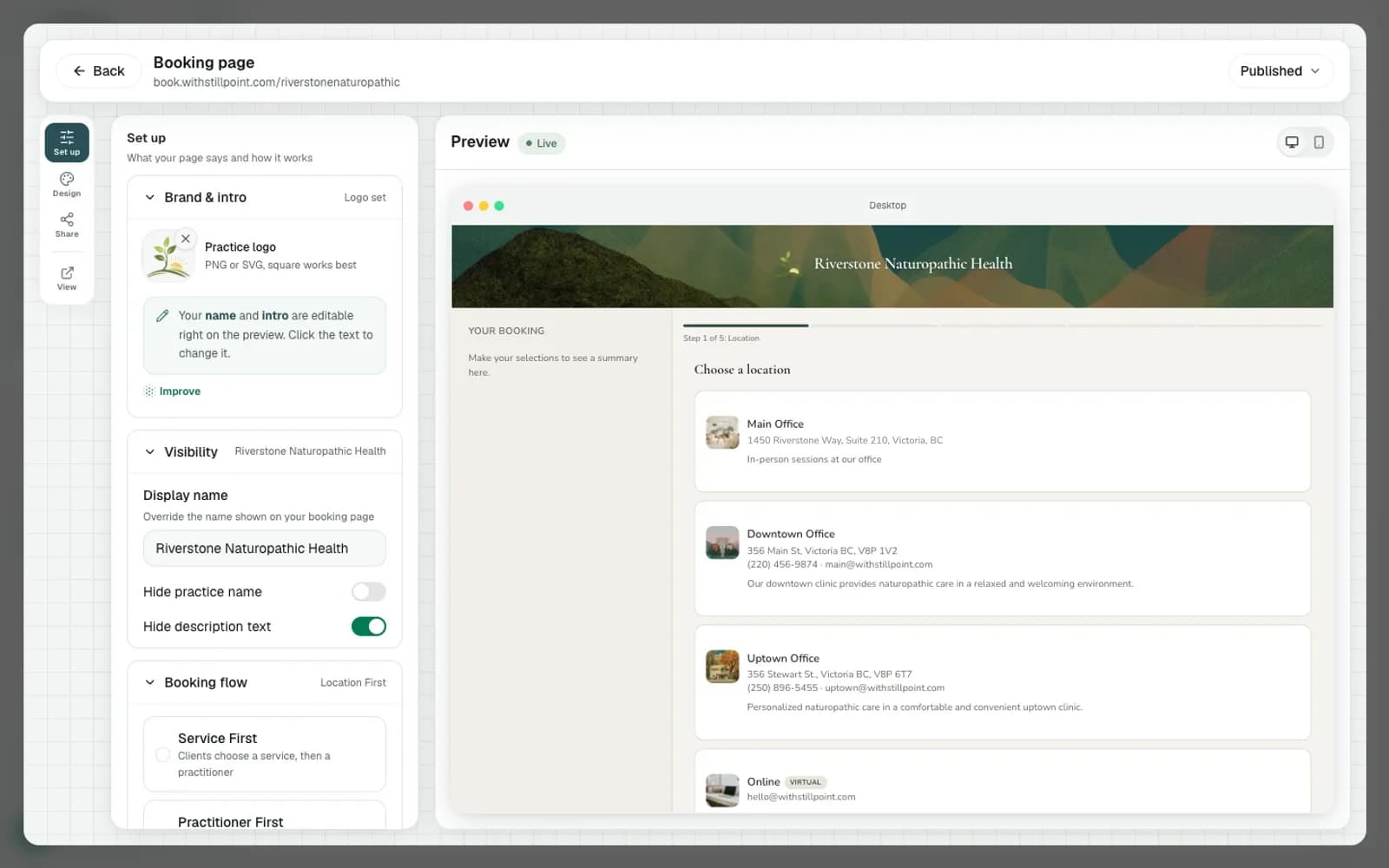This screenshot has height=868, width=1389.
Task: Click the Online location image
Action: (x=722, y=790)
